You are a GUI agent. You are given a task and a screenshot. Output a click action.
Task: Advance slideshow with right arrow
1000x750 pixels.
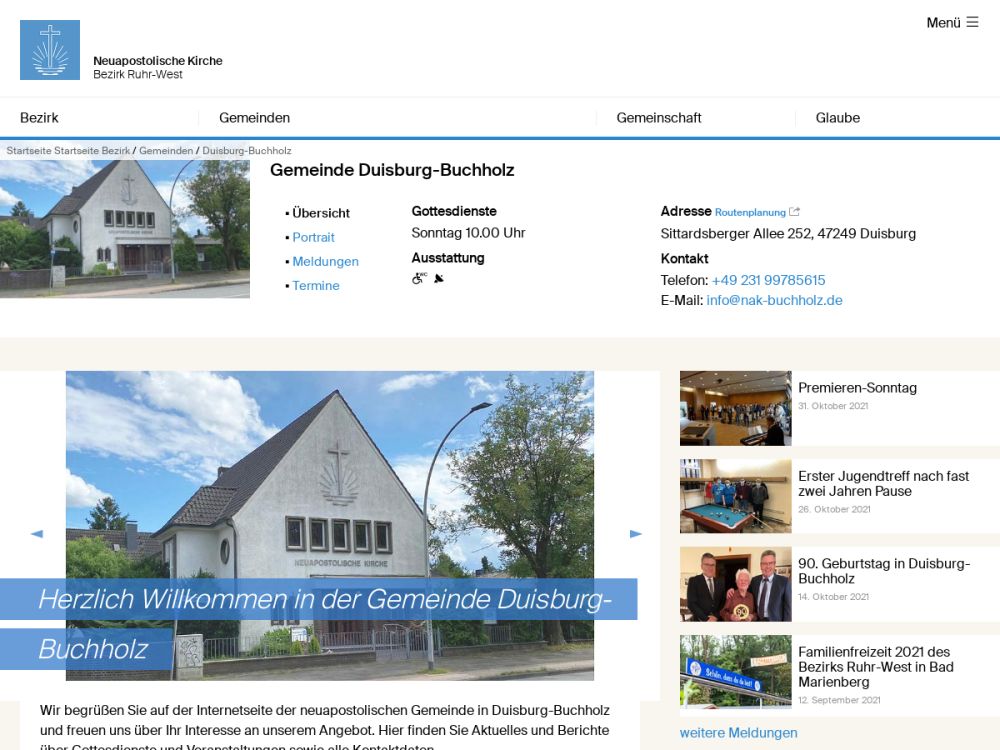pos(636,534)
